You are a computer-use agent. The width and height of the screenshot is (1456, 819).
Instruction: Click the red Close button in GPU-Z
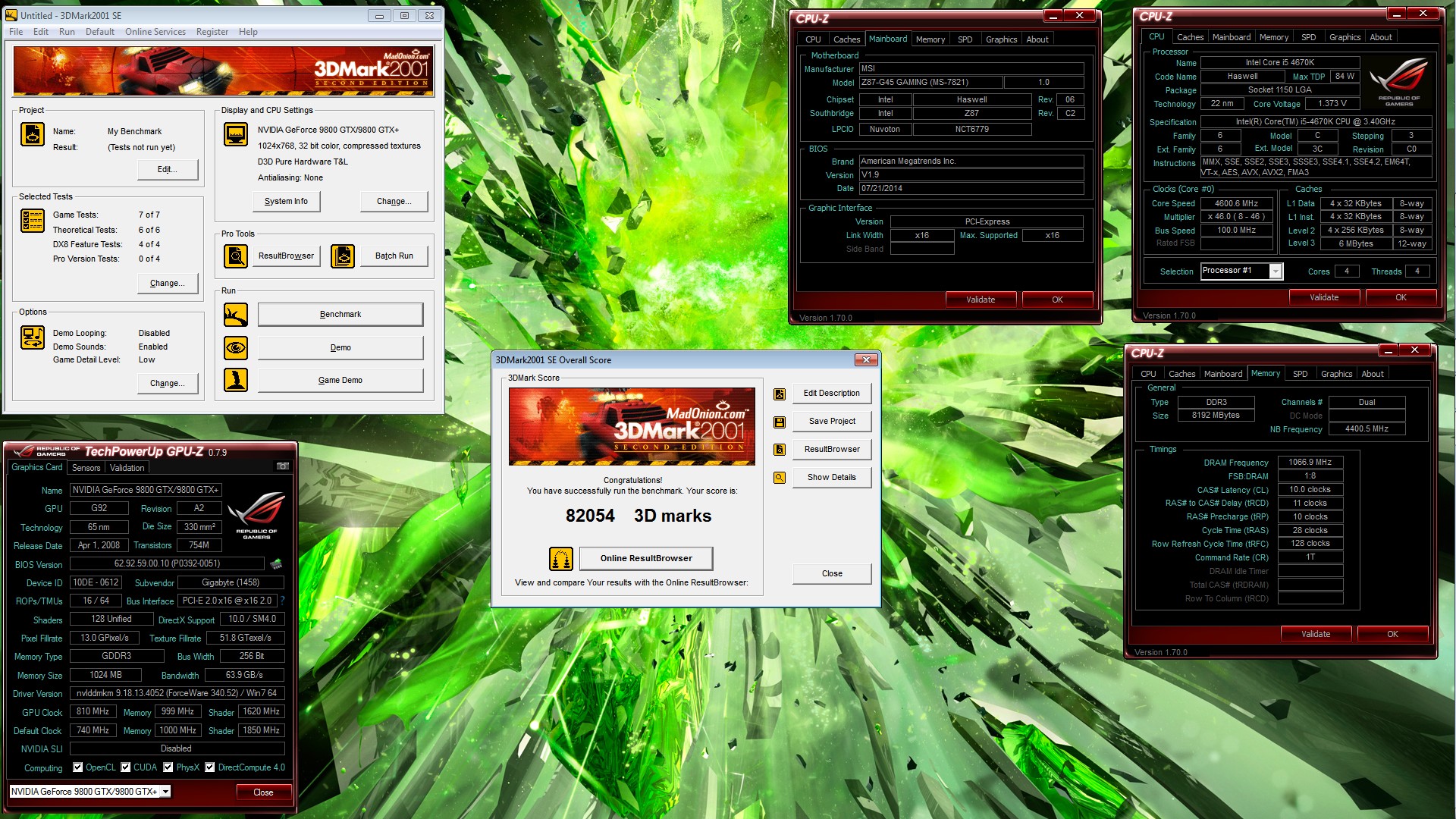coord(263,792)
